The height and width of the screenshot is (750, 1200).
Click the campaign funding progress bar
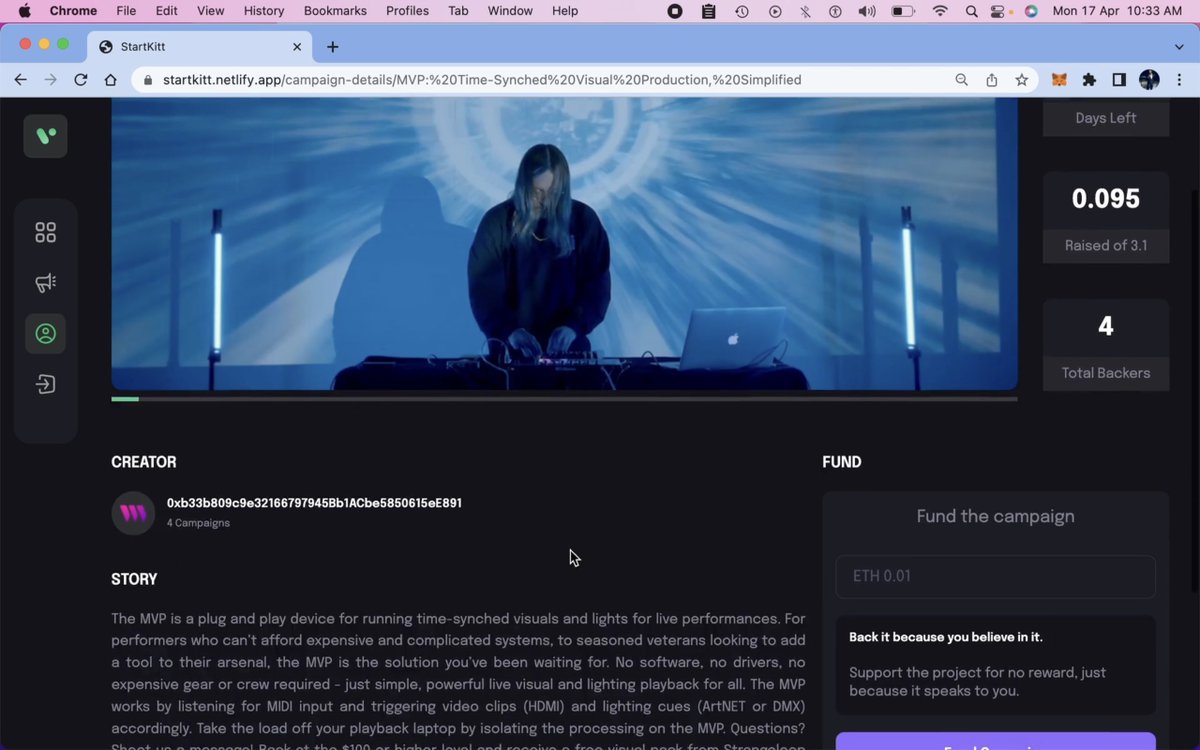tap(564, 399)
